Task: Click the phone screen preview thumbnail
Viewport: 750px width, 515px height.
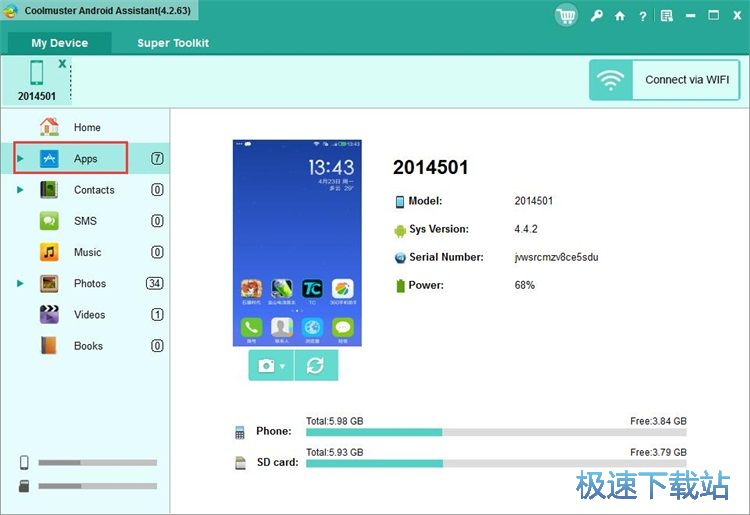Action: [x=297, y=243]
